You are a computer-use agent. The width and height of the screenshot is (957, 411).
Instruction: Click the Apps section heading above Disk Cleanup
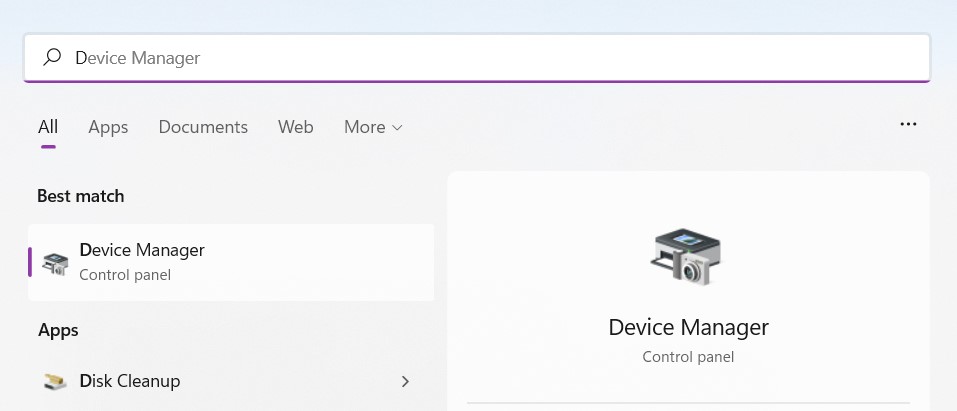point(59,330)
